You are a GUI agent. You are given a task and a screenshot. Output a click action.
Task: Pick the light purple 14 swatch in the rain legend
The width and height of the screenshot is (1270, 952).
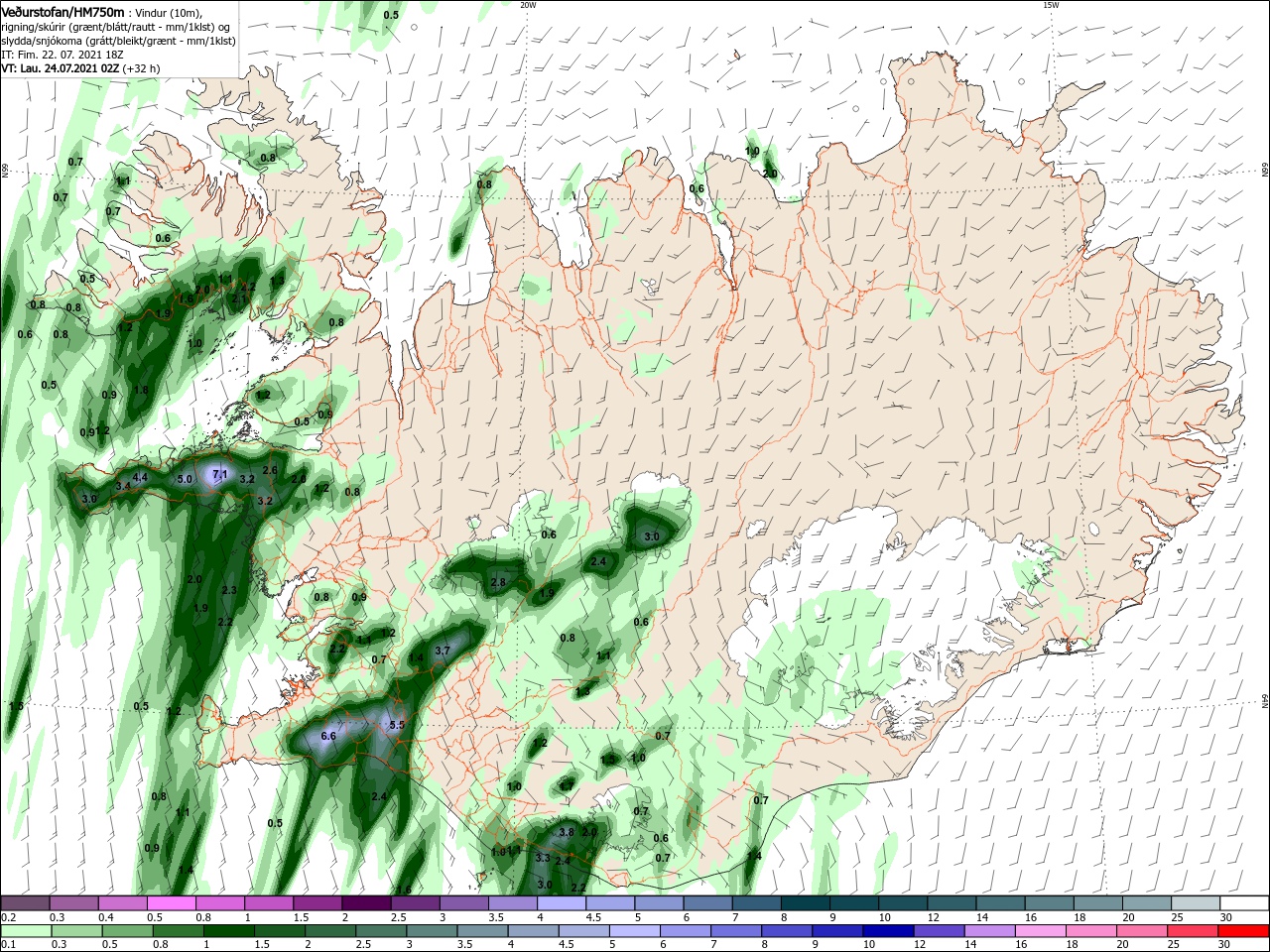[x=991, y=931]
